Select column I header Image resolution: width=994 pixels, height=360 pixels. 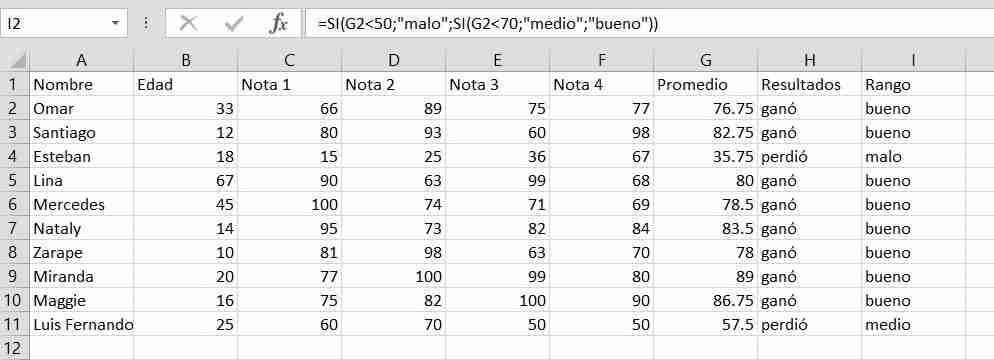coord(913,60)
